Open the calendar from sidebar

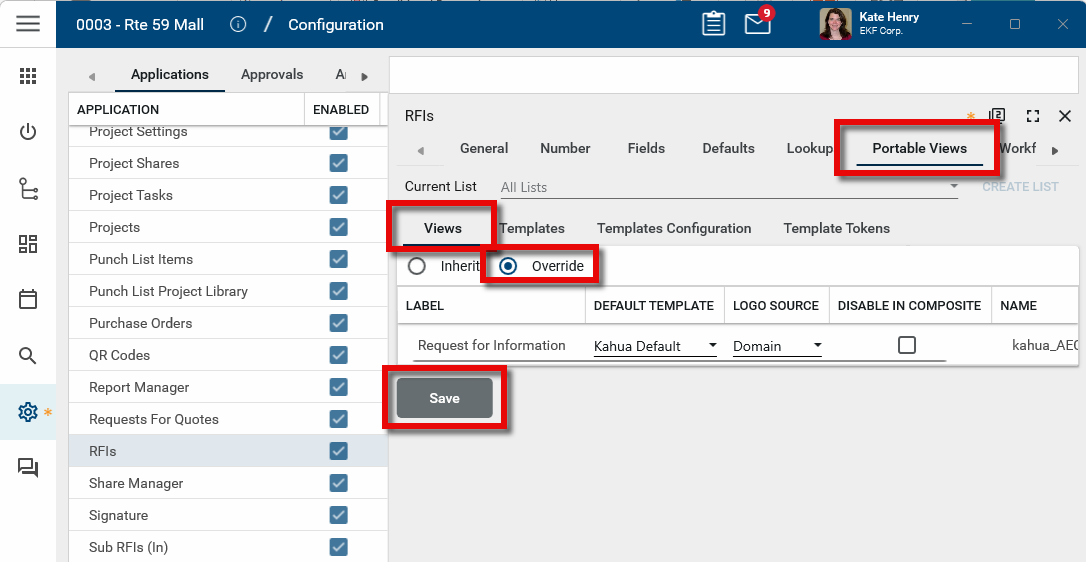tap(28, 299)
